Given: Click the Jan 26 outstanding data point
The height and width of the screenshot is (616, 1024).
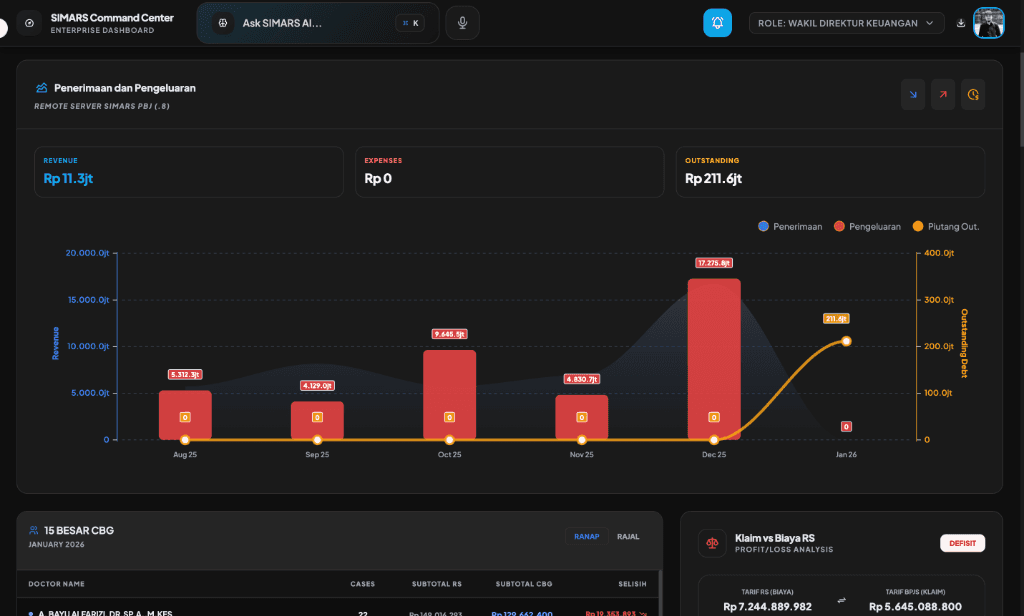Looking at the screenshot, I should pyautogui.click(x=846, y=341).
